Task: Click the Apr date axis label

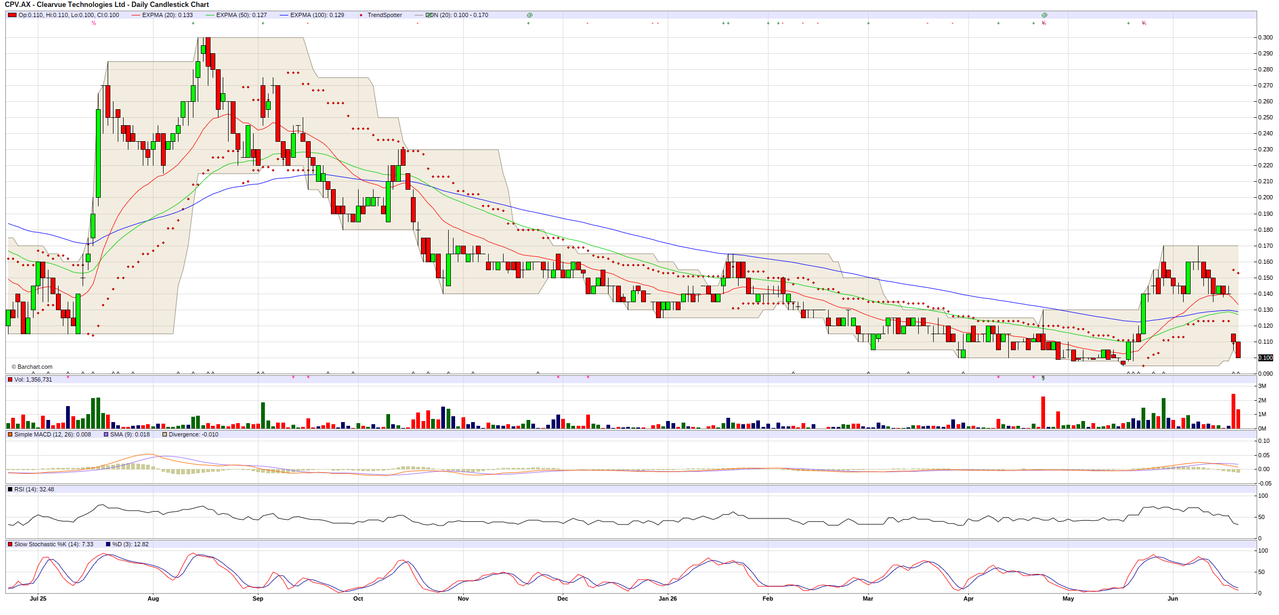Action: point(968,600)
